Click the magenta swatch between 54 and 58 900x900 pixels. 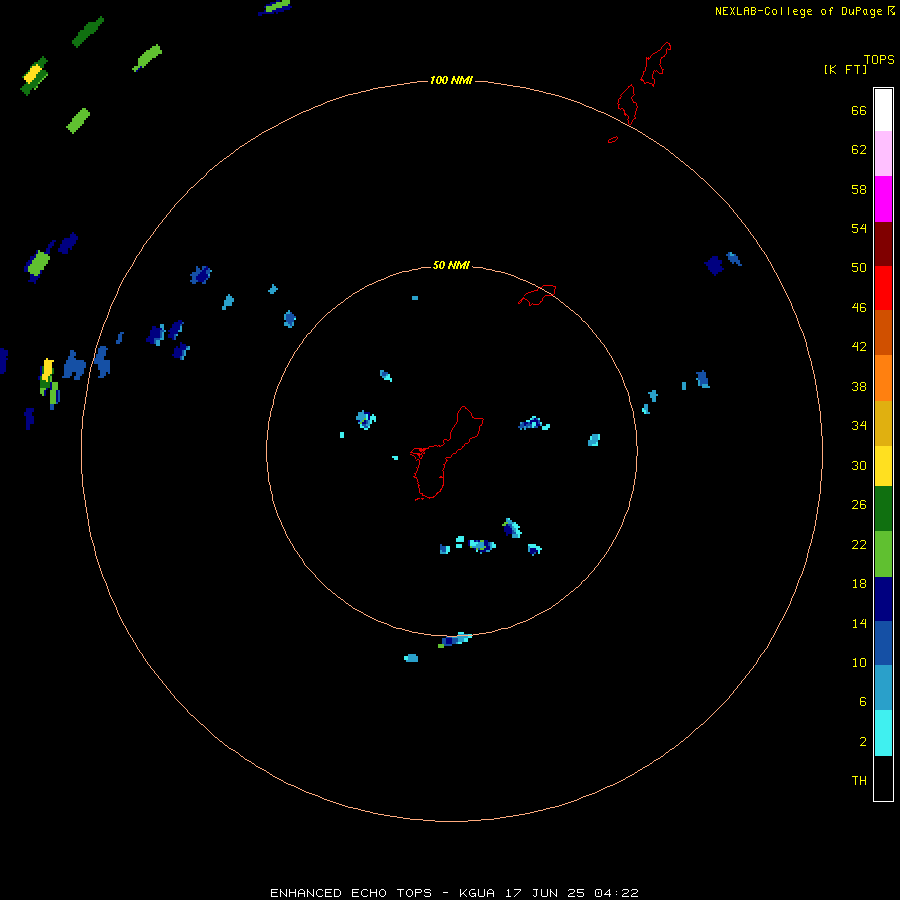click(x=883, y=199)
